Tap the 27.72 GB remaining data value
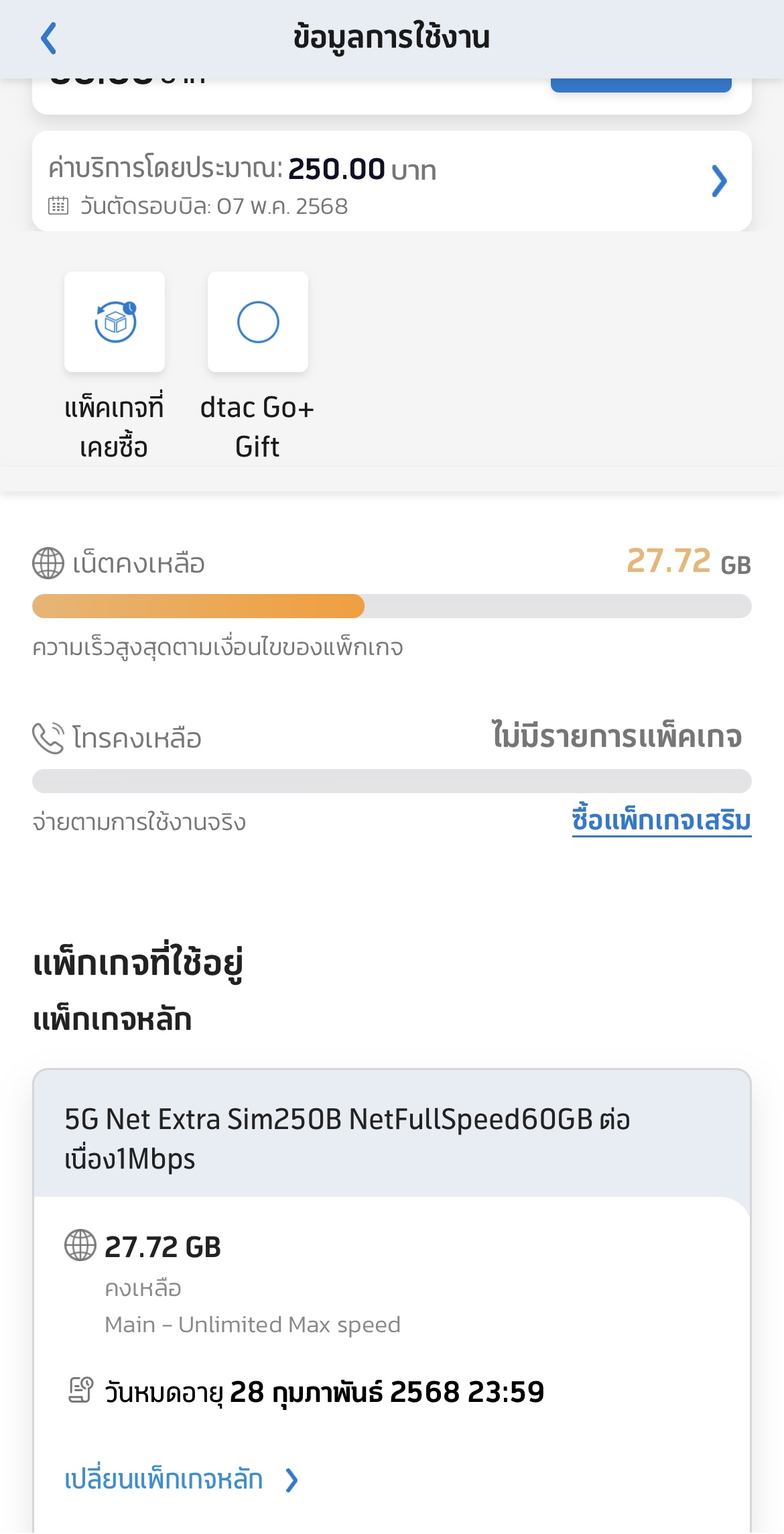 click(688, 562)
